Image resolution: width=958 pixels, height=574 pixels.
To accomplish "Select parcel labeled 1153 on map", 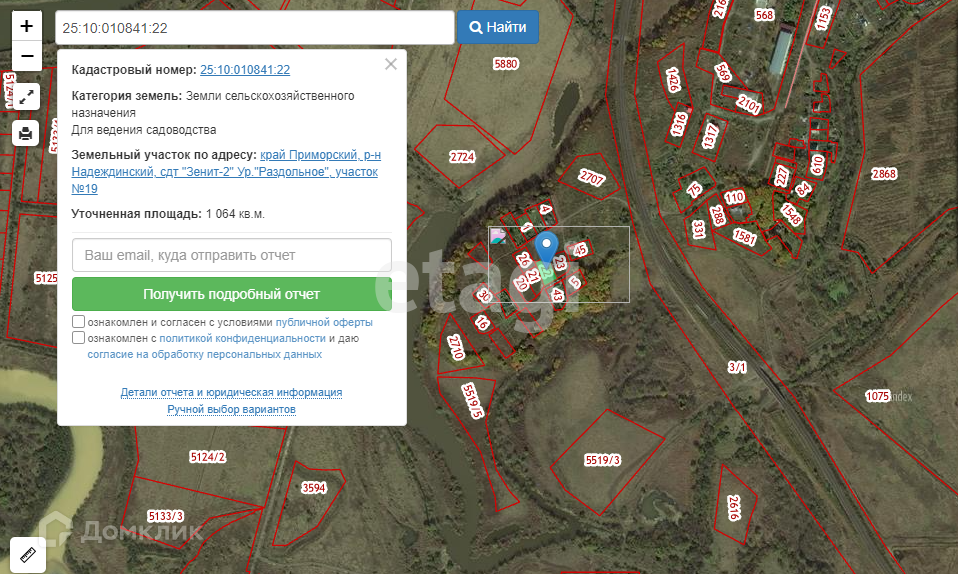I will coord(824,18).
